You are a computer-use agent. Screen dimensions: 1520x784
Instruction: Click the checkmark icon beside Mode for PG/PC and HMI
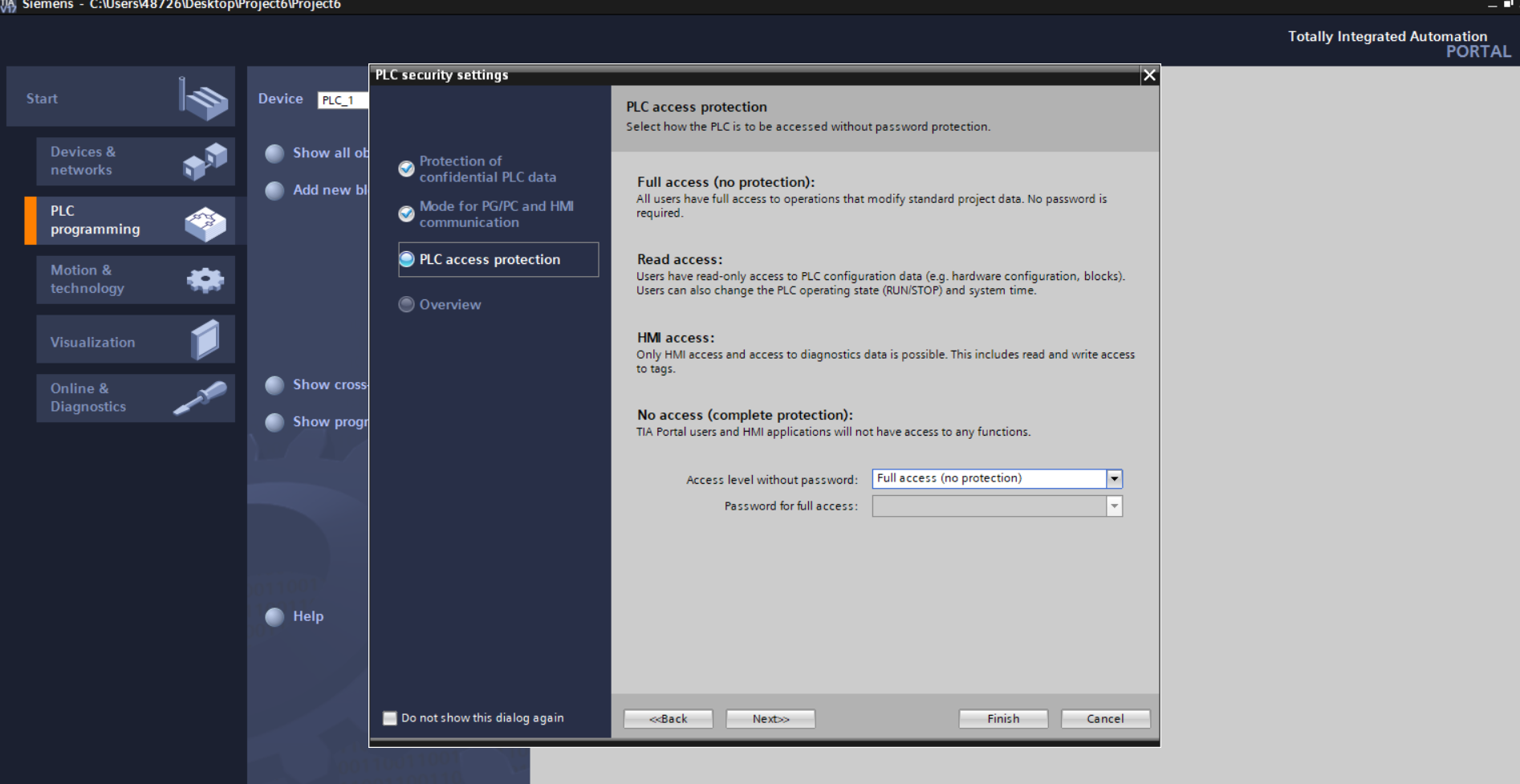[407, 213]
